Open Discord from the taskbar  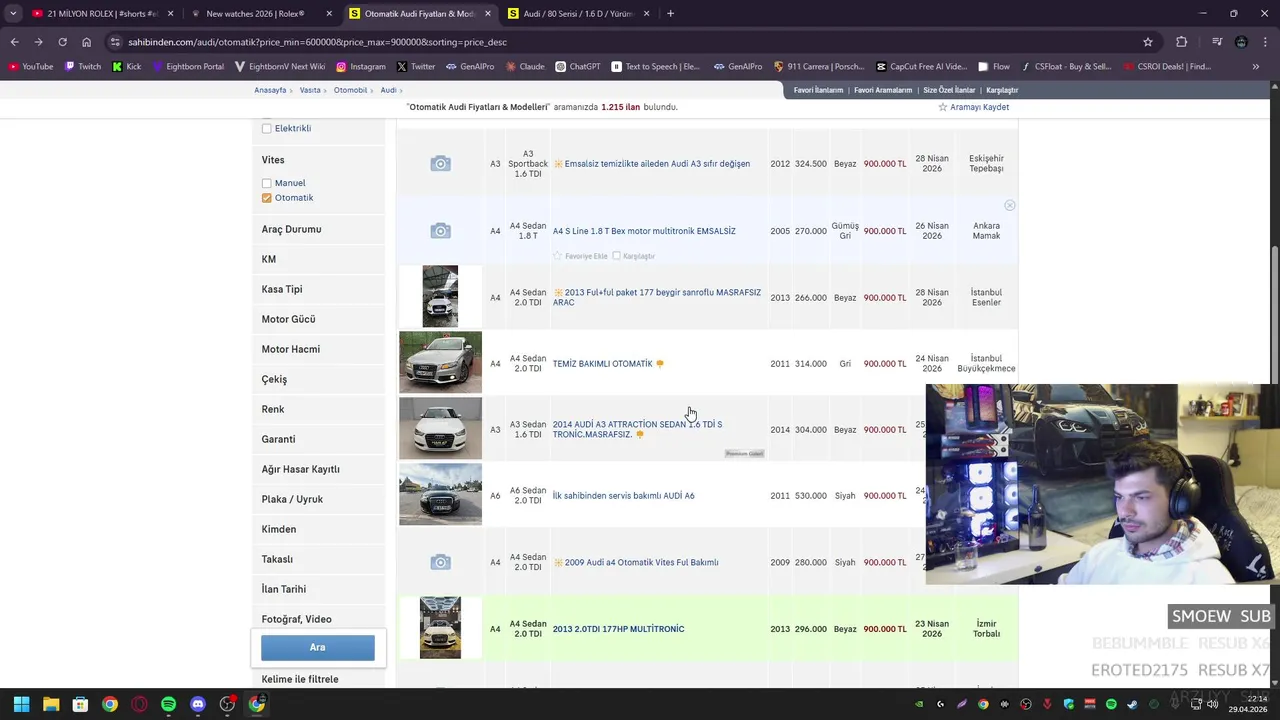(x=198, y=704)
